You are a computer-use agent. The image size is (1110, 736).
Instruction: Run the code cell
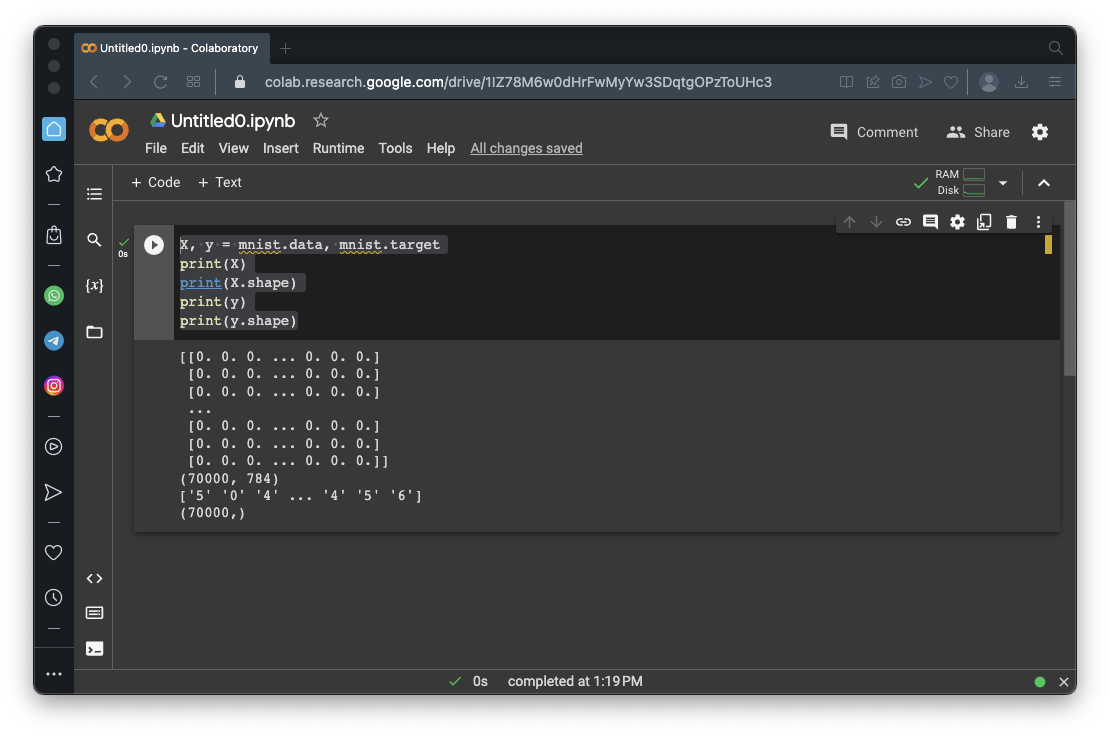point(153,245)
